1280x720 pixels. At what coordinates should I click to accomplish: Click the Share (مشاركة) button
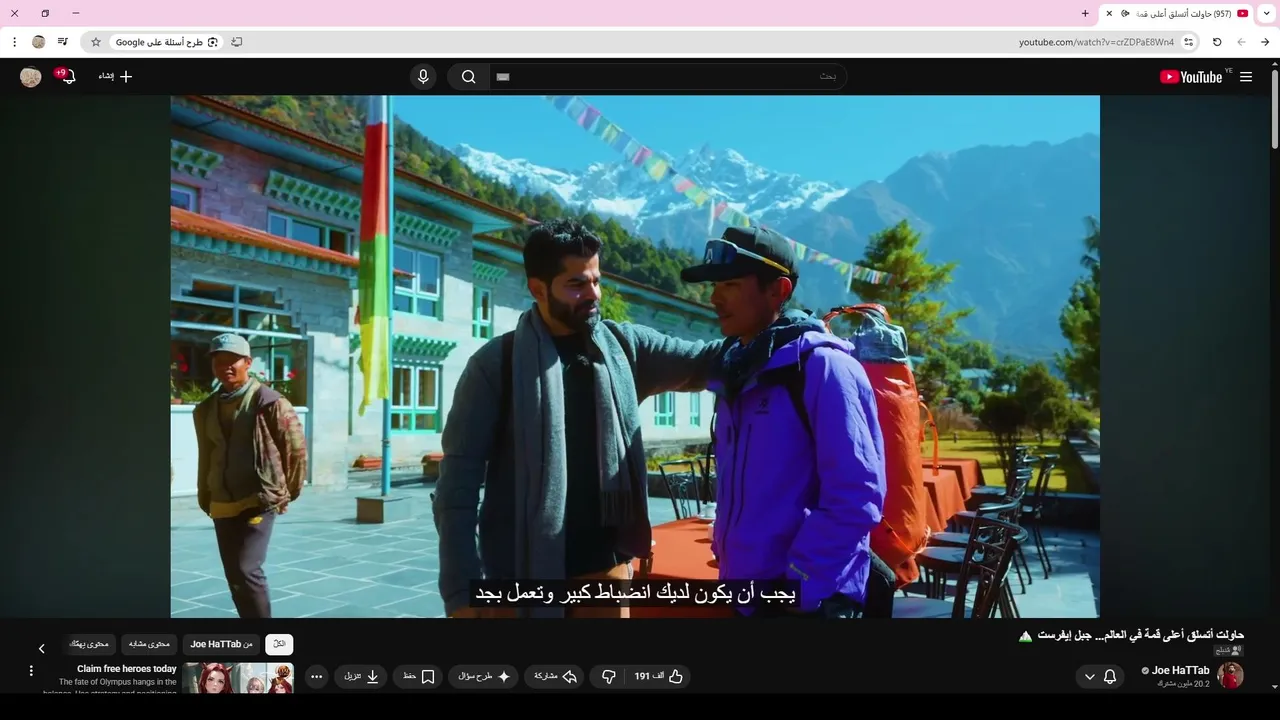555,677
